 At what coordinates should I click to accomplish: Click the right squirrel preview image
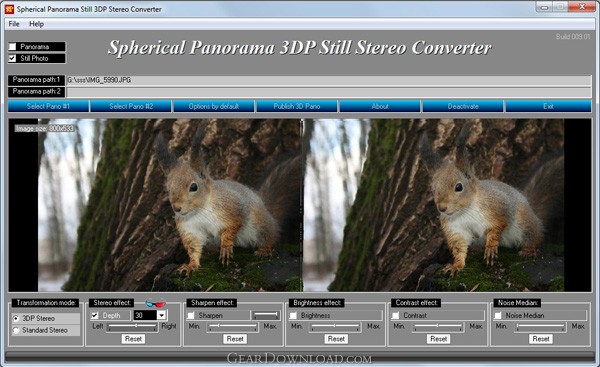pos(434,205)
